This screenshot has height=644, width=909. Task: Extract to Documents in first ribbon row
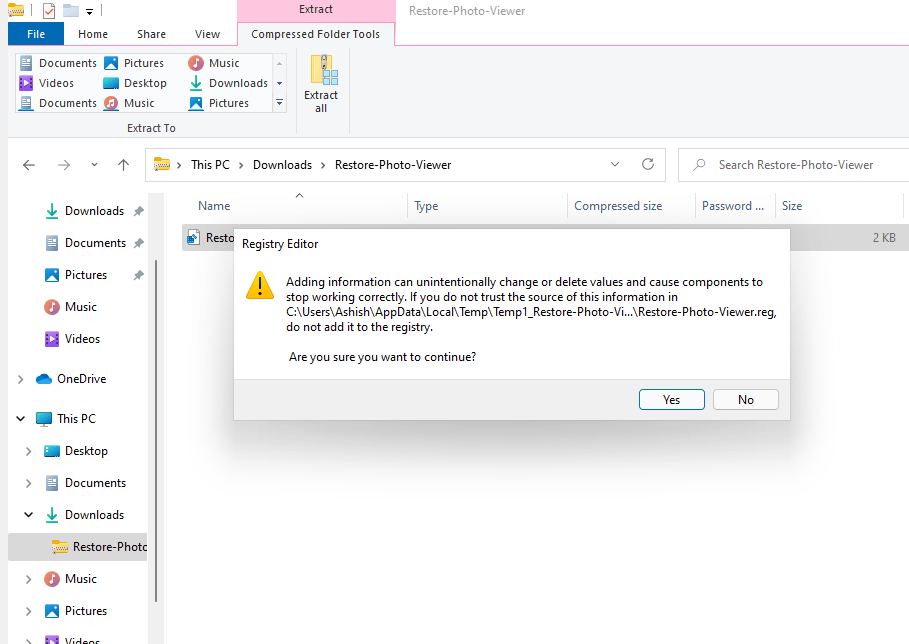tap(58, 63)
